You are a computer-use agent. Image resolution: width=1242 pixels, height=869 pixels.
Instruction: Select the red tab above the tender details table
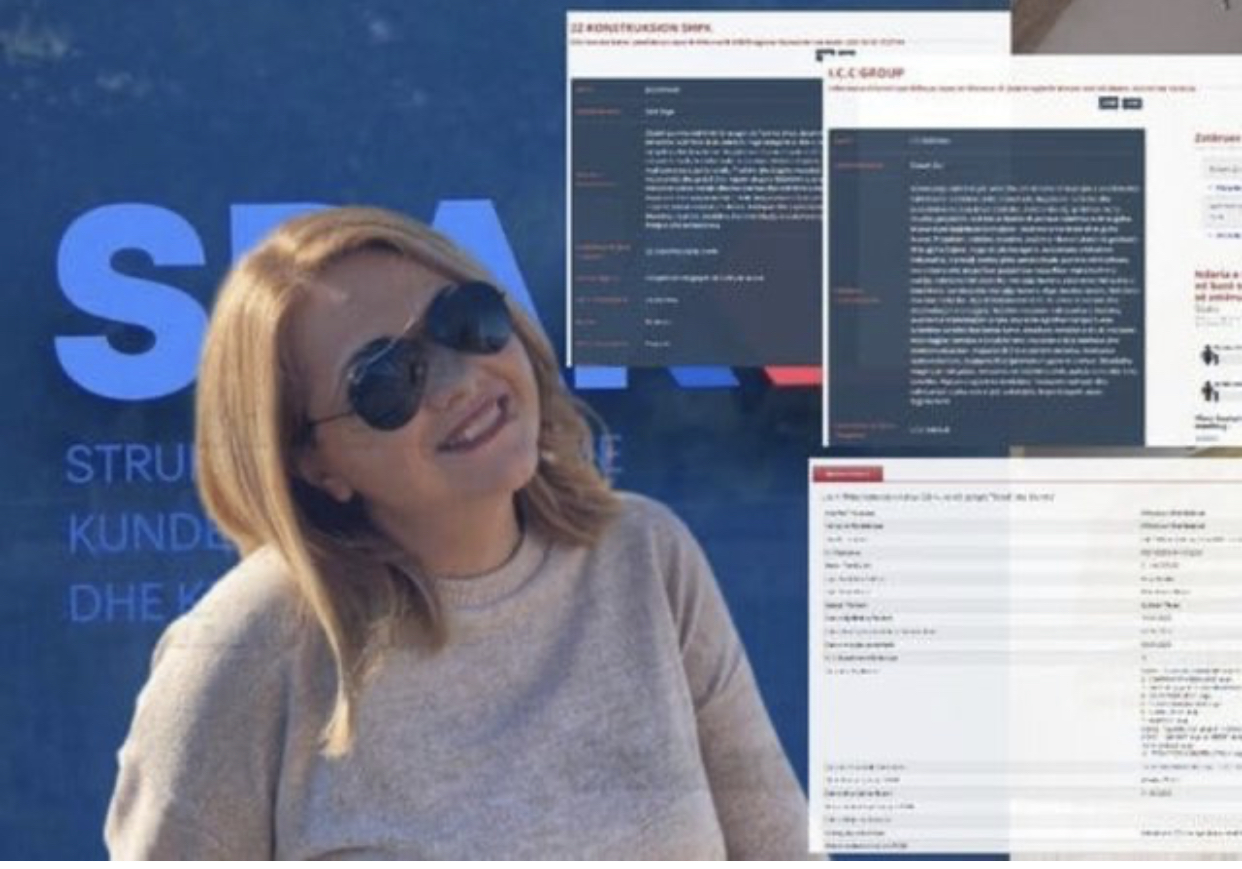847,473
